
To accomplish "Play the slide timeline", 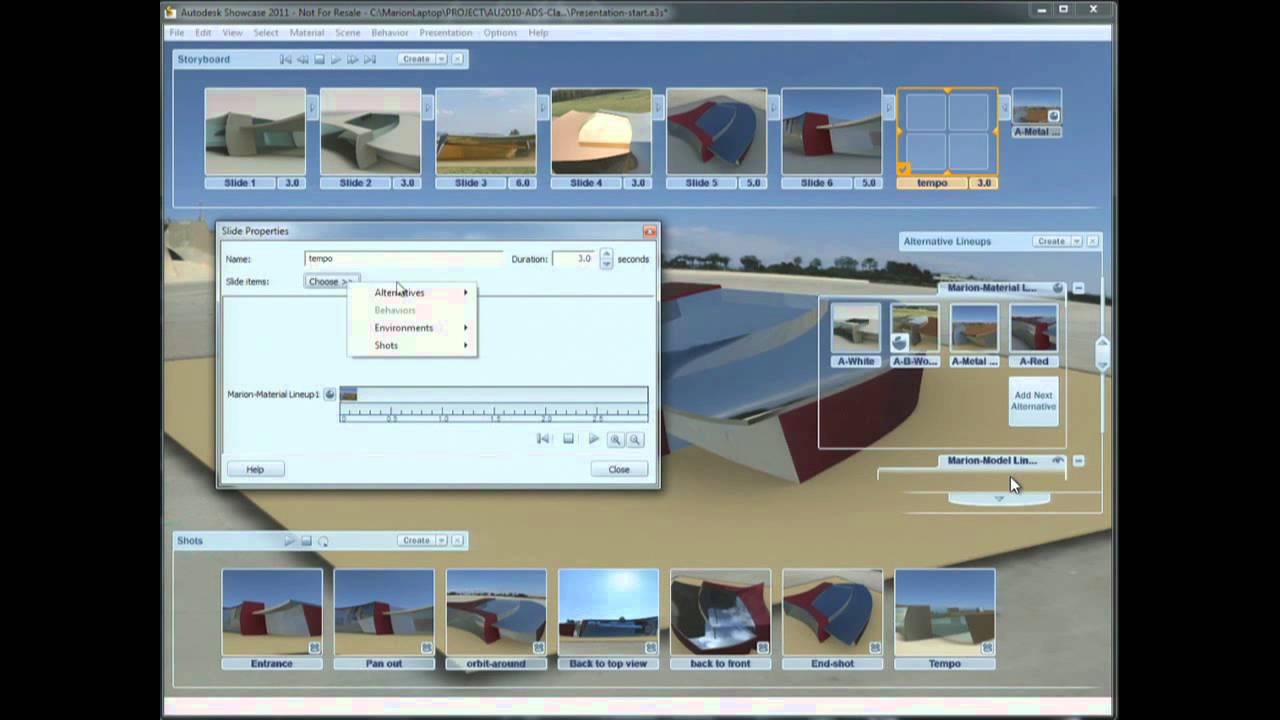I will point(593,439).
